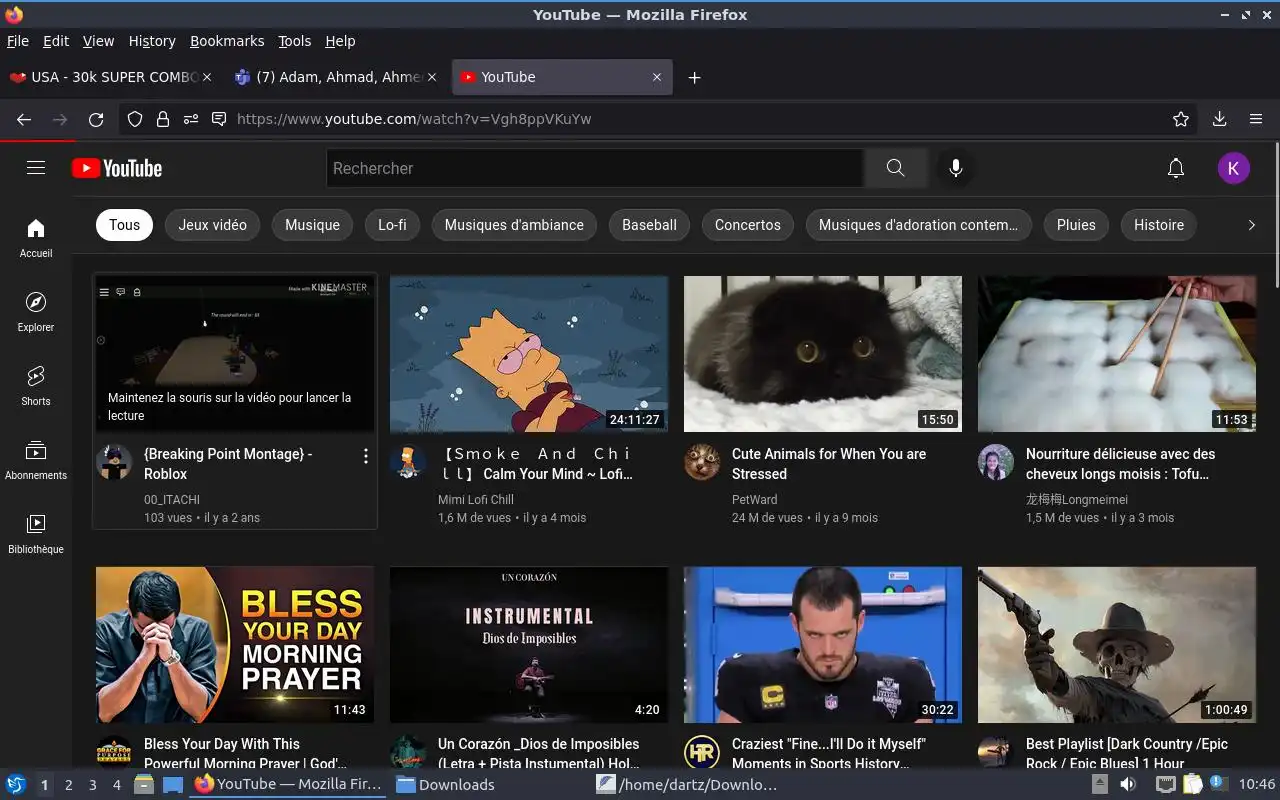Open Shorts in the YouTube sidebar

click(x=36, y=386)
